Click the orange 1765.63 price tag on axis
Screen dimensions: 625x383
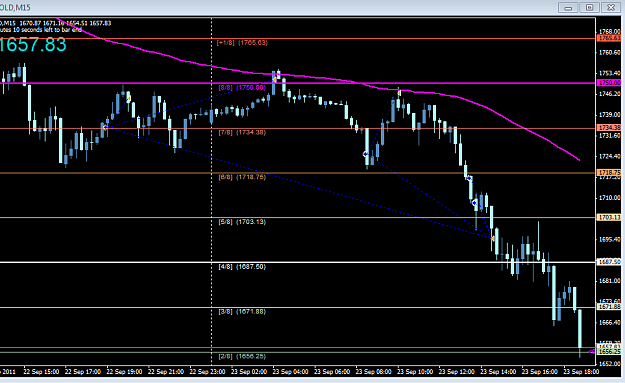pyautogui.click(x=609, y=38)
